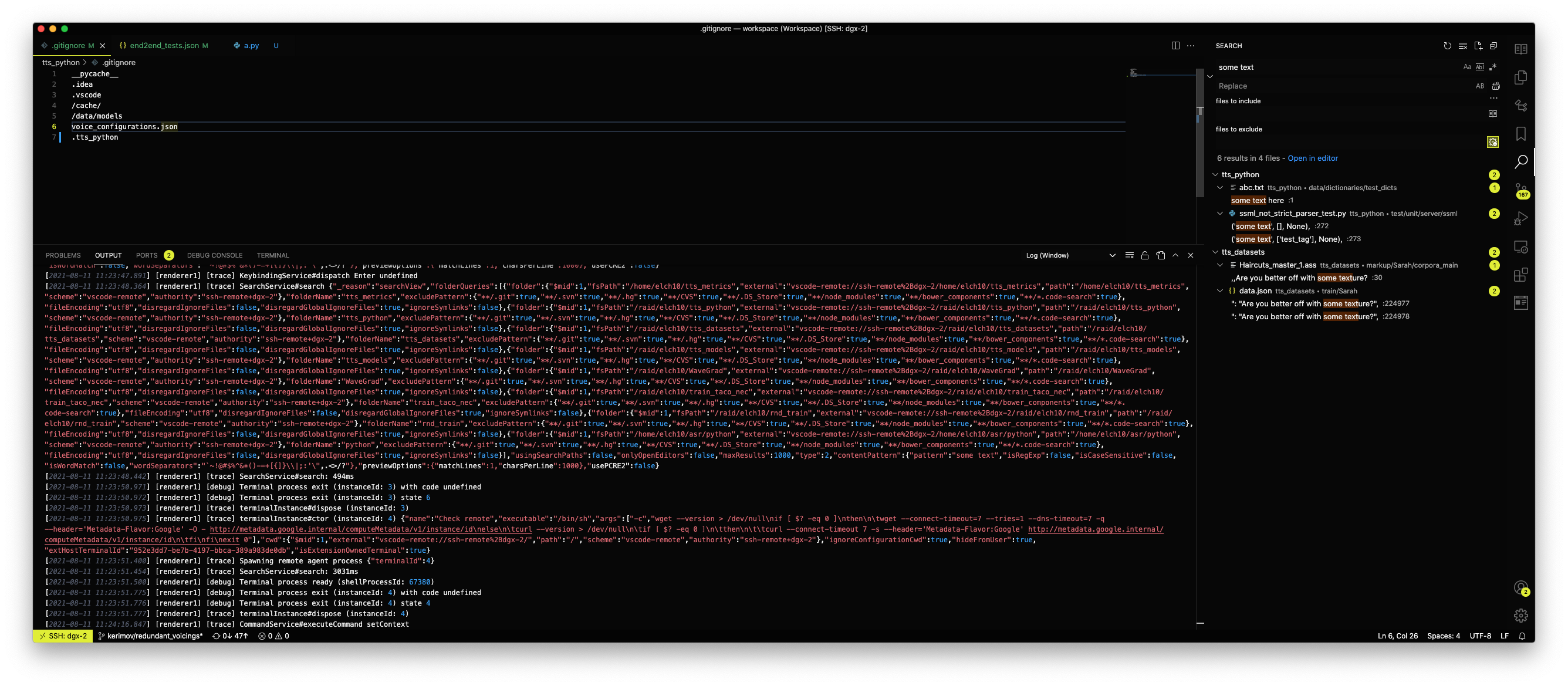
Task: Collapse the tts_datasets results folder
Action: click(1215, 252)
